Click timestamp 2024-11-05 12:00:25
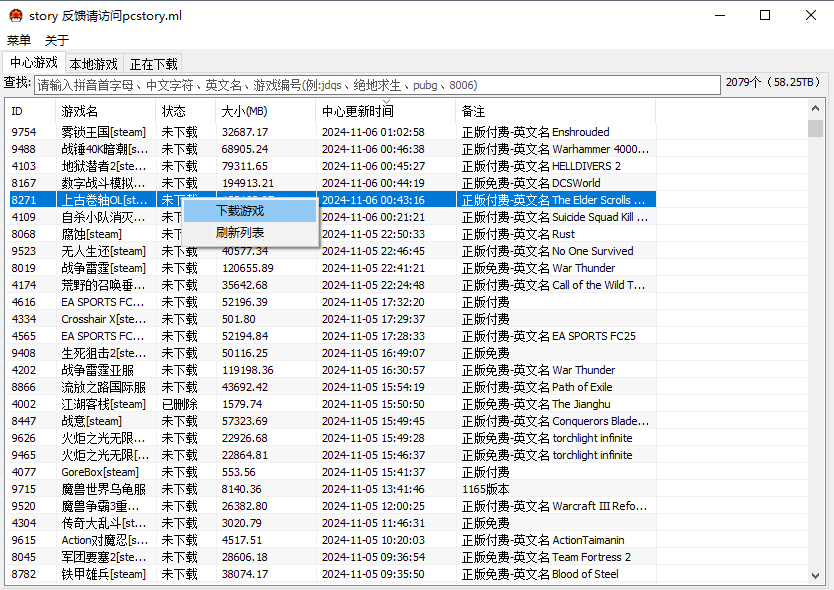The width and height of the screenshot is (834, 590). pyautogui.click(x=373, y=506)
